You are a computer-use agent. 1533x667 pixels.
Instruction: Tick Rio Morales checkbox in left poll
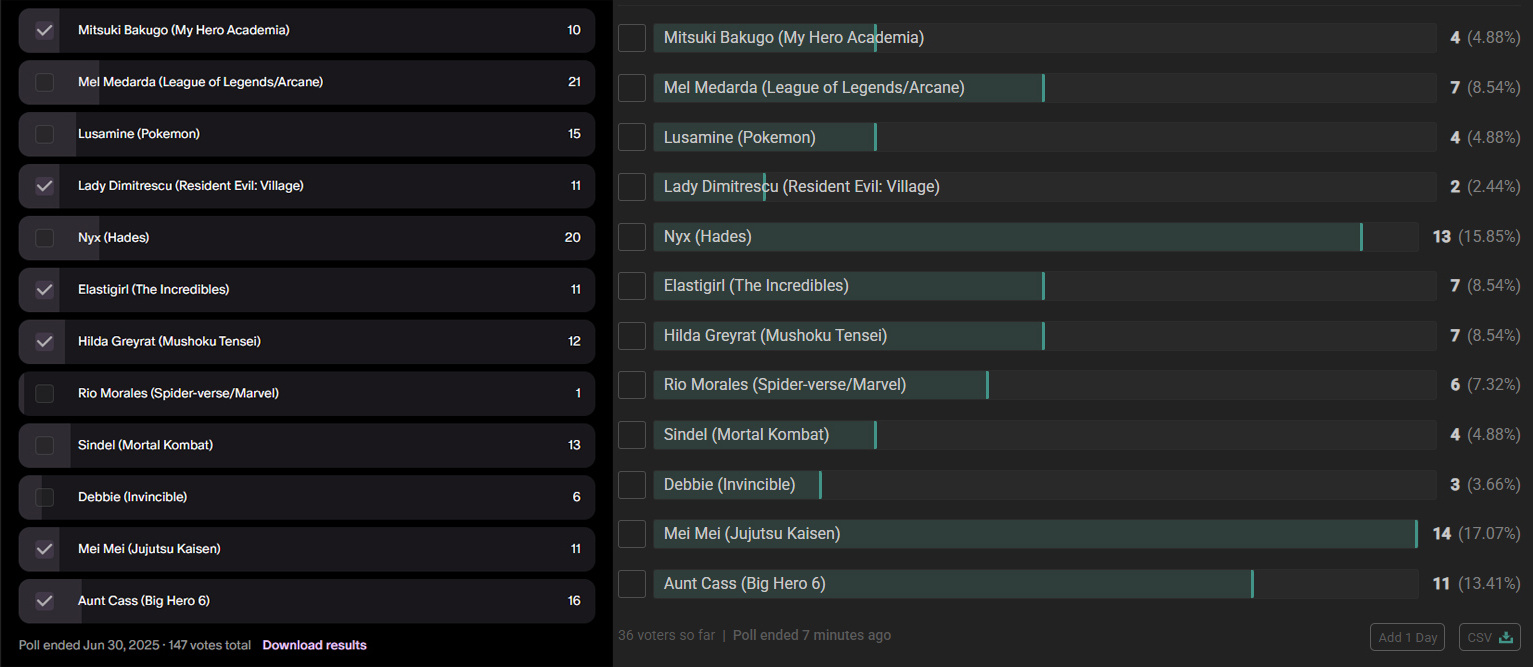tap(44, 394)
